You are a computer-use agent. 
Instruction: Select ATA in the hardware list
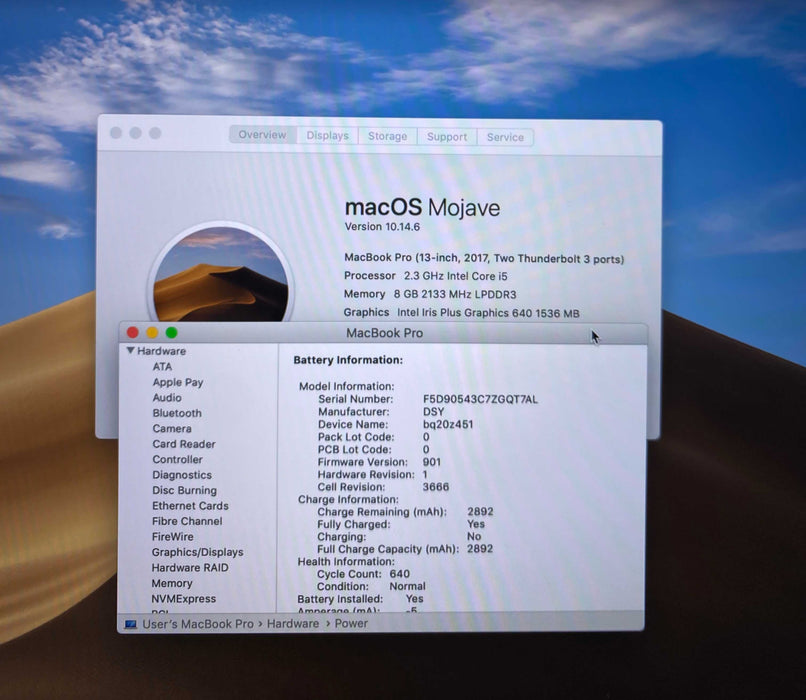tap(162, 366)
